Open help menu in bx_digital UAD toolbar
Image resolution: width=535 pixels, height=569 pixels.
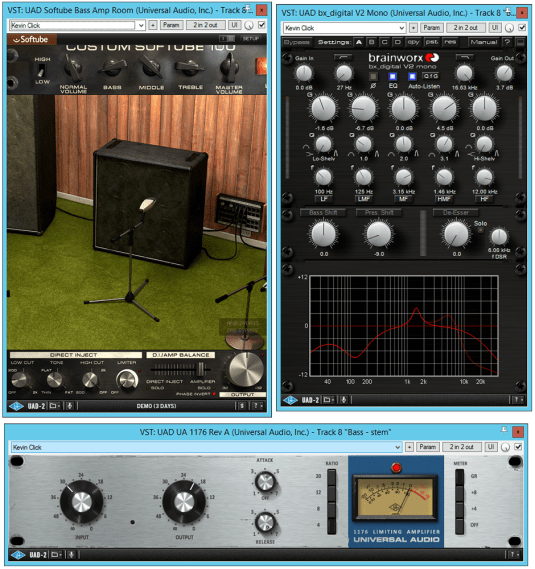coord(518,400)
